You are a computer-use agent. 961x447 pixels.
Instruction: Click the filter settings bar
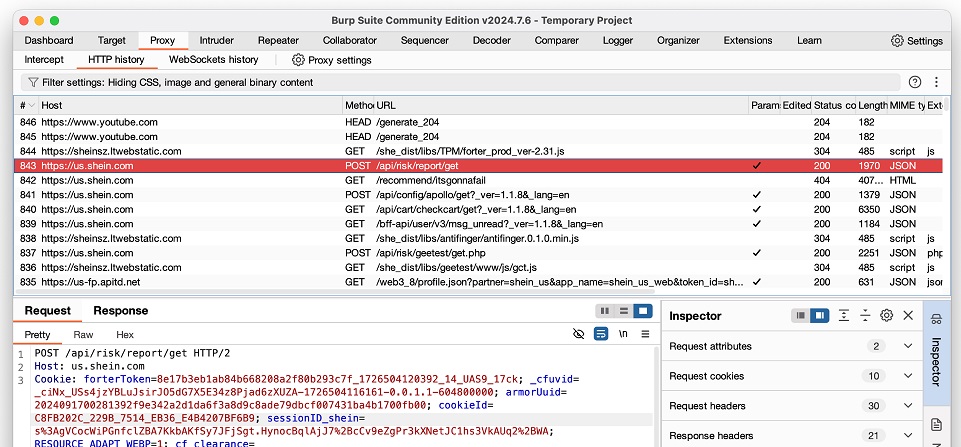tap(460, 82)
